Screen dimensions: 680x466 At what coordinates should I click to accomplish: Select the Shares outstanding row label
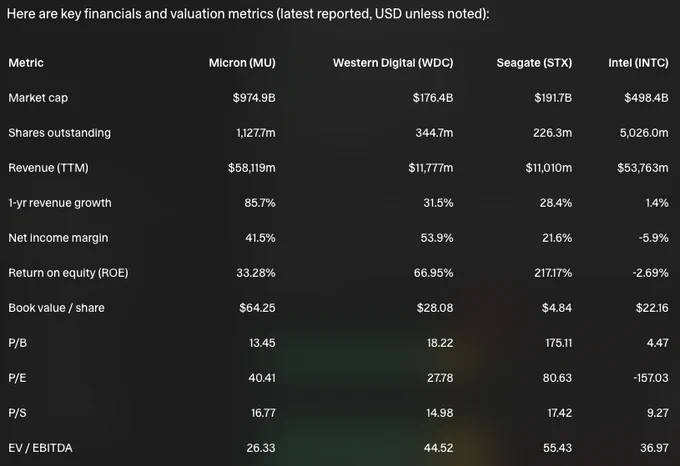tap(59, 133)
